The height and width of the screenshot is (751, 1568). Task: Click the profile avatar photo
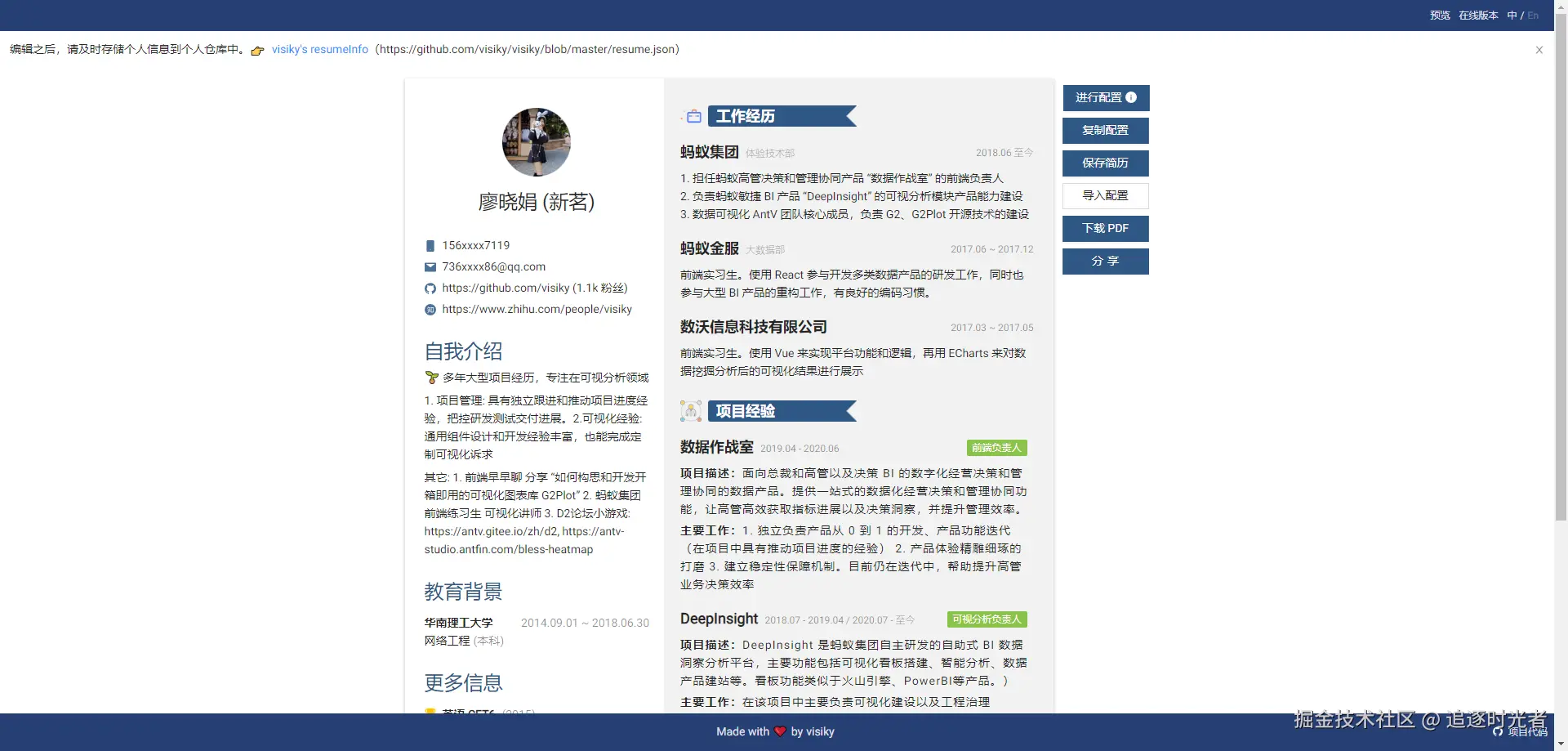point(536,142)
